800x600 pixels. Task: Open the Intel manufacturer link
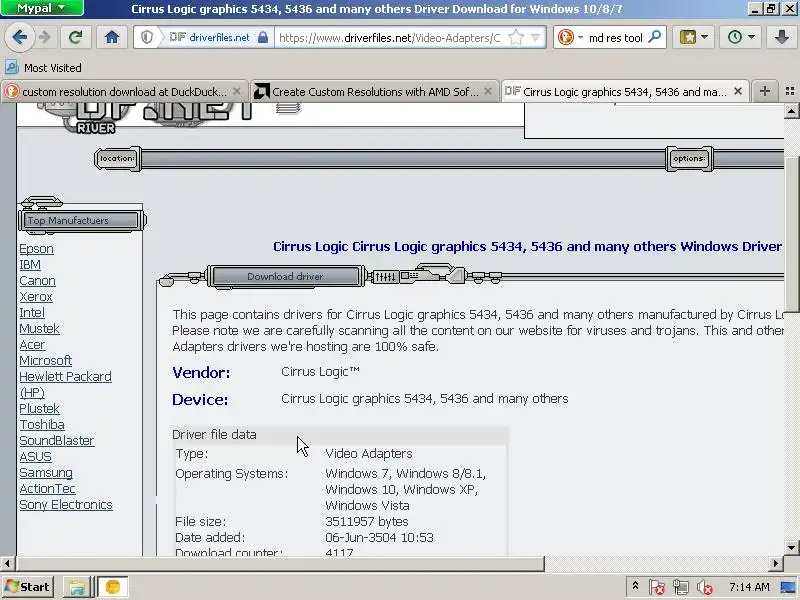tap(32, 313)
